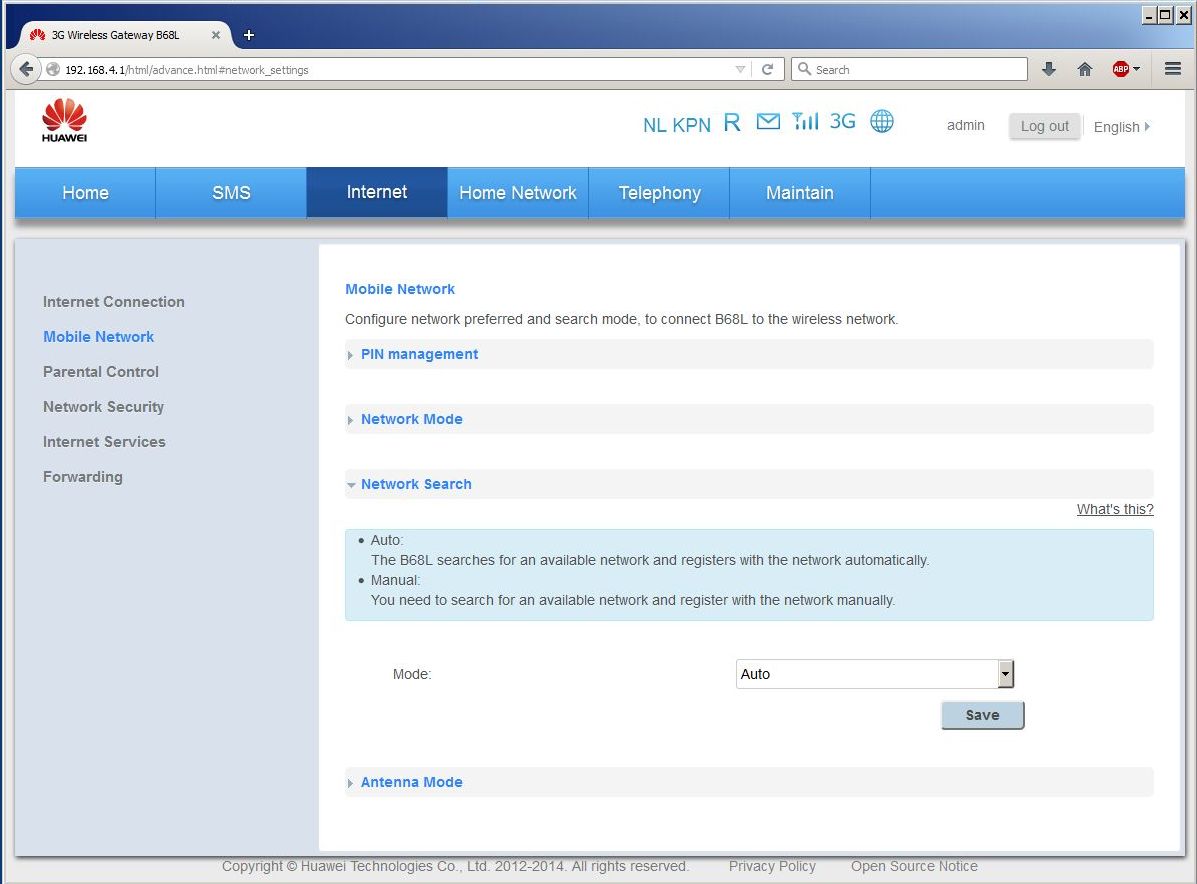Image resolution: width=1197 pixels, height=884 pixels.
Task: Maximize the browser window
Action: (1166, 15)
